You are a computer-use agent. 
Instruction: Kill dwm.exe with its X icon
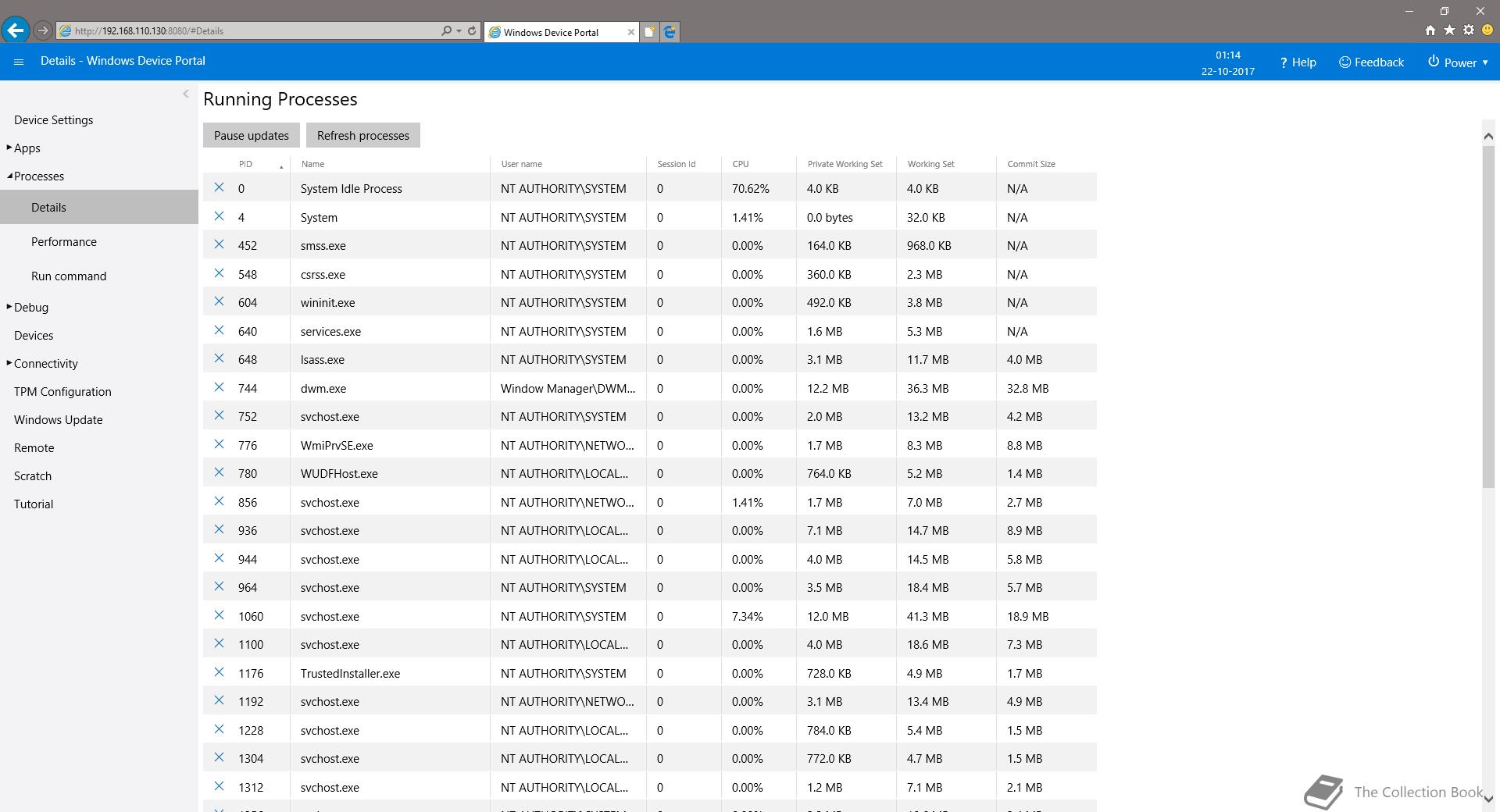coord(220,387)
